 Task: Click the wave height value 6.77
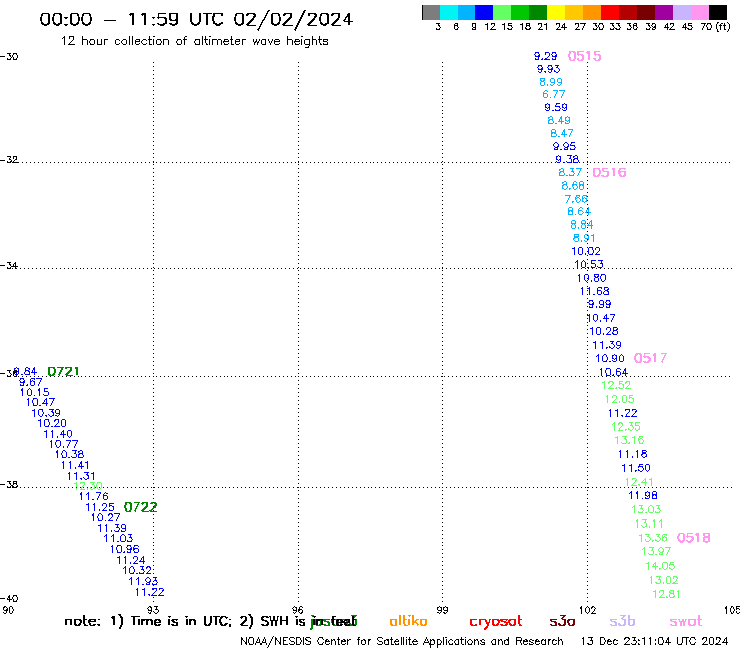coord(554,94)
